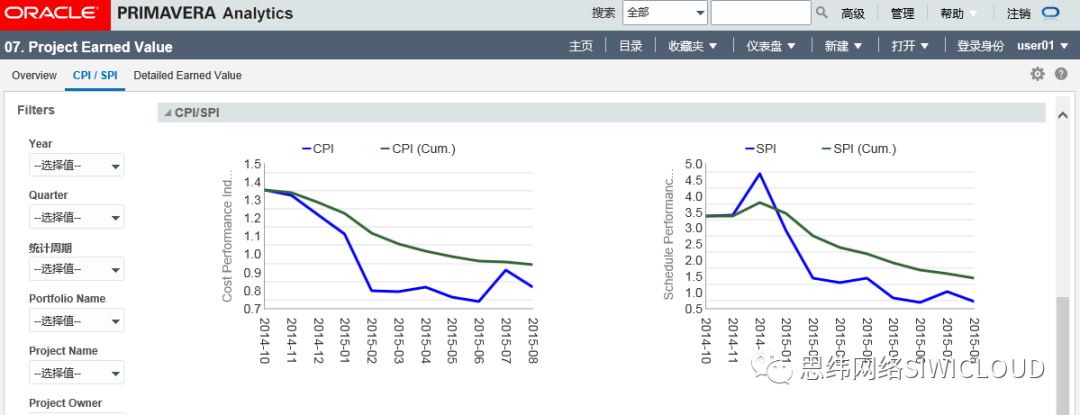Go to 主页 home page
This screenshot has width=1080, height=415.
pyautogui.click(x=581, y=46)
